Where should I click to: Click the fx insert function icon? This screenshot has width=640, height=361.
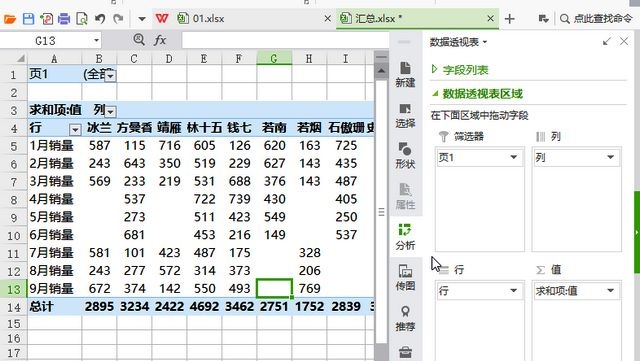coord(160,40)
